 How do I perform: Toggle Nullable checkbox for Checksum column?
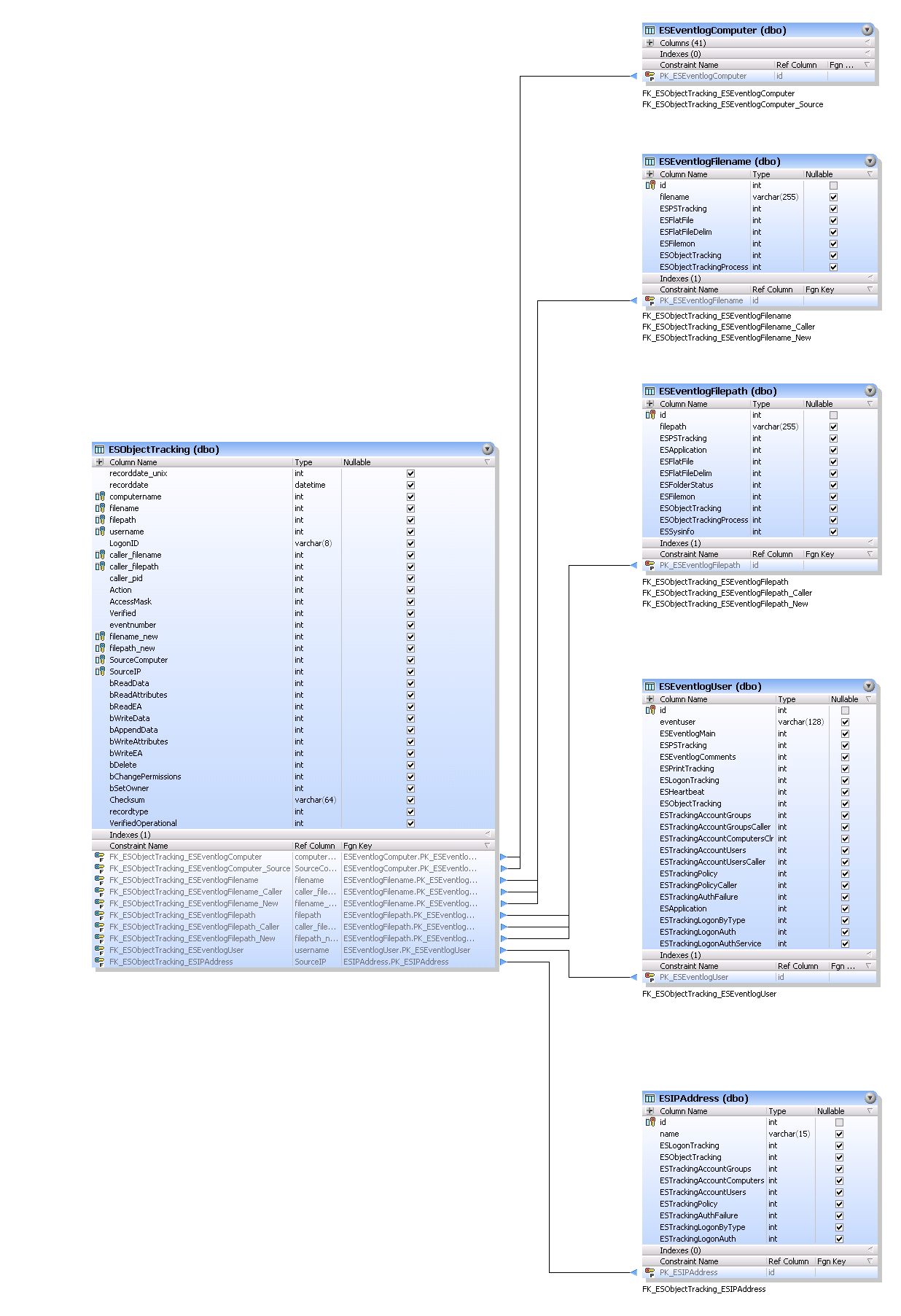(x=410, y=800)
